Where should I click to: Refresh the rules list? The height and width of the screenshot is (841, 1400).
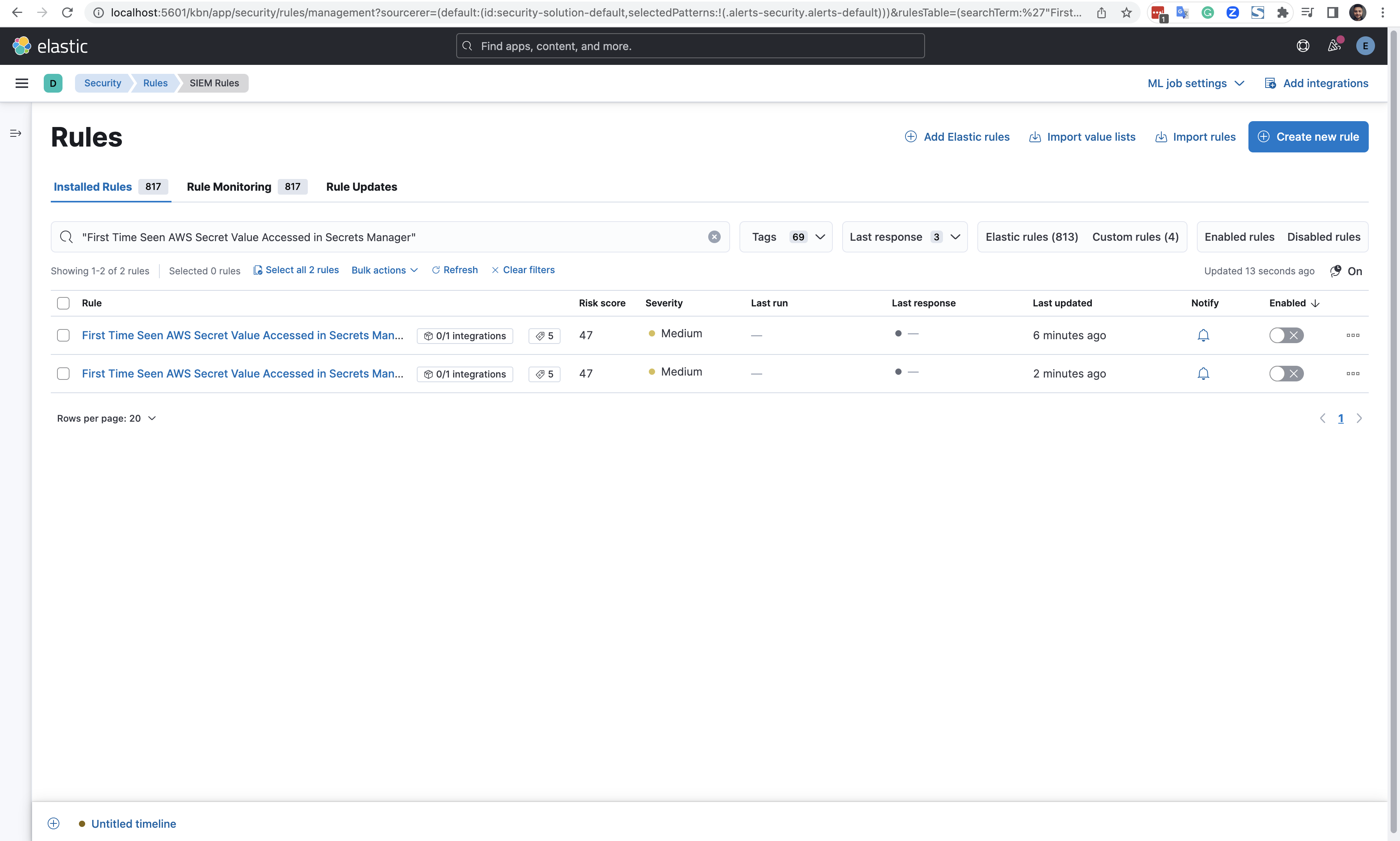pyautogui.click(x=454, y=270)
